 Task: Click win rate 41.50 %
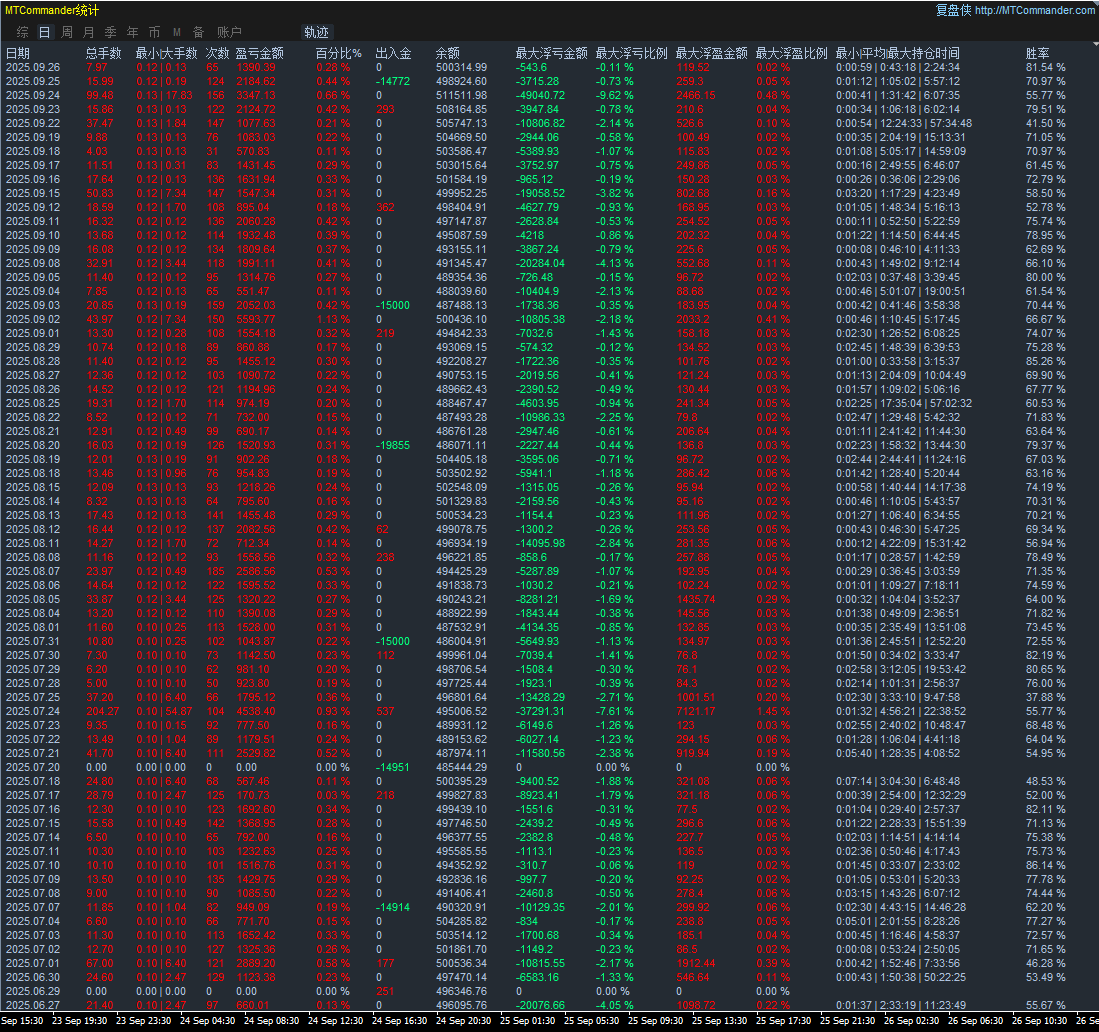1046,123
